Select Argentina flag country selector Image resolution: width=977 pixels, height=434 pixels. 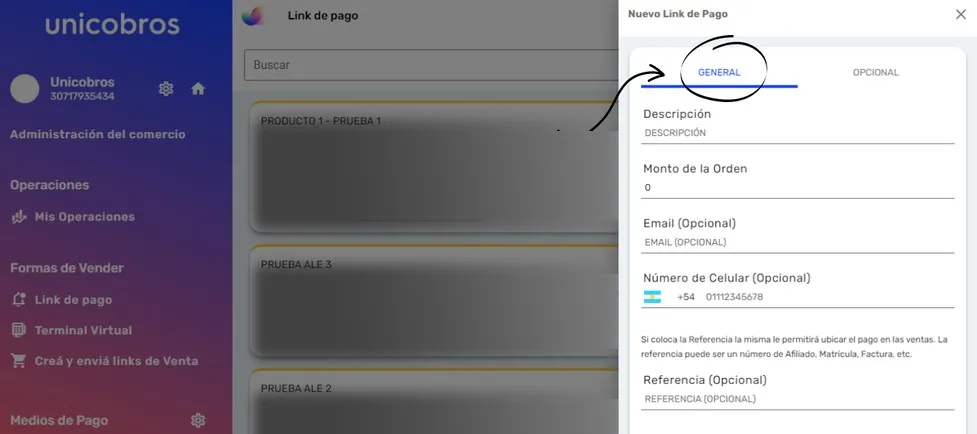point(652,297)
